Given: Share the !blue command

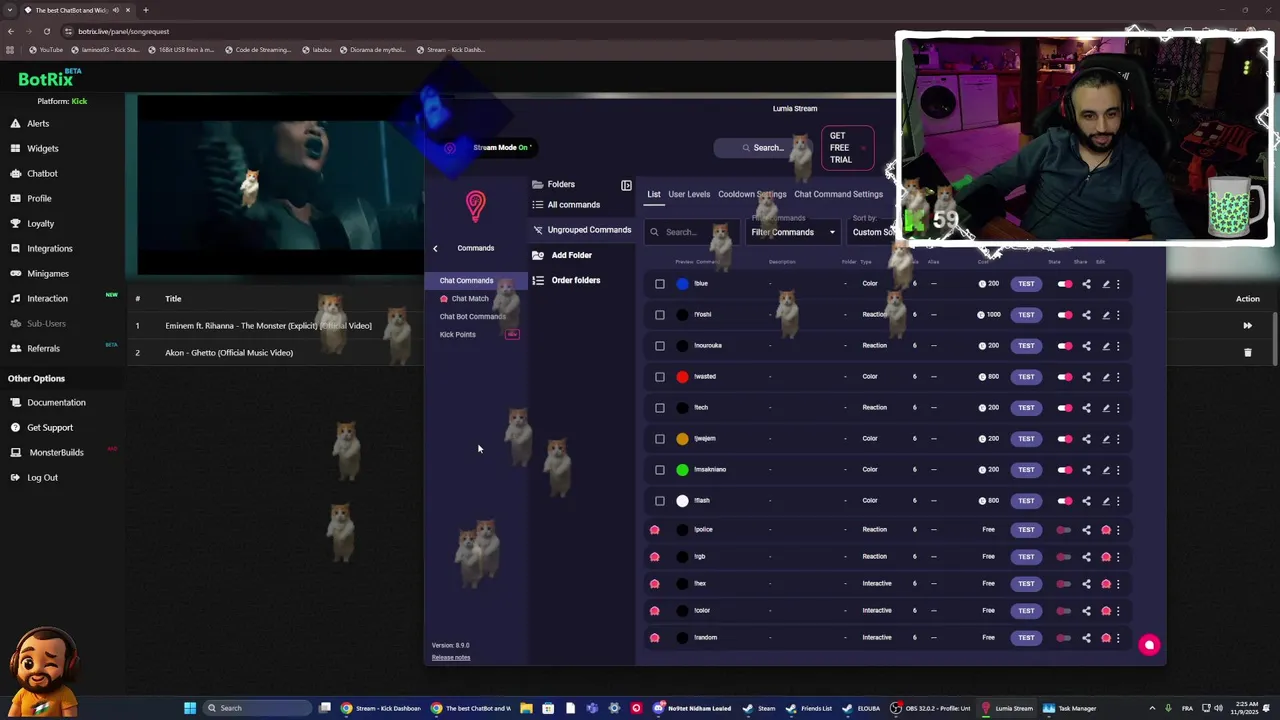Looking at the screenshot, I should pos(1086,284).
